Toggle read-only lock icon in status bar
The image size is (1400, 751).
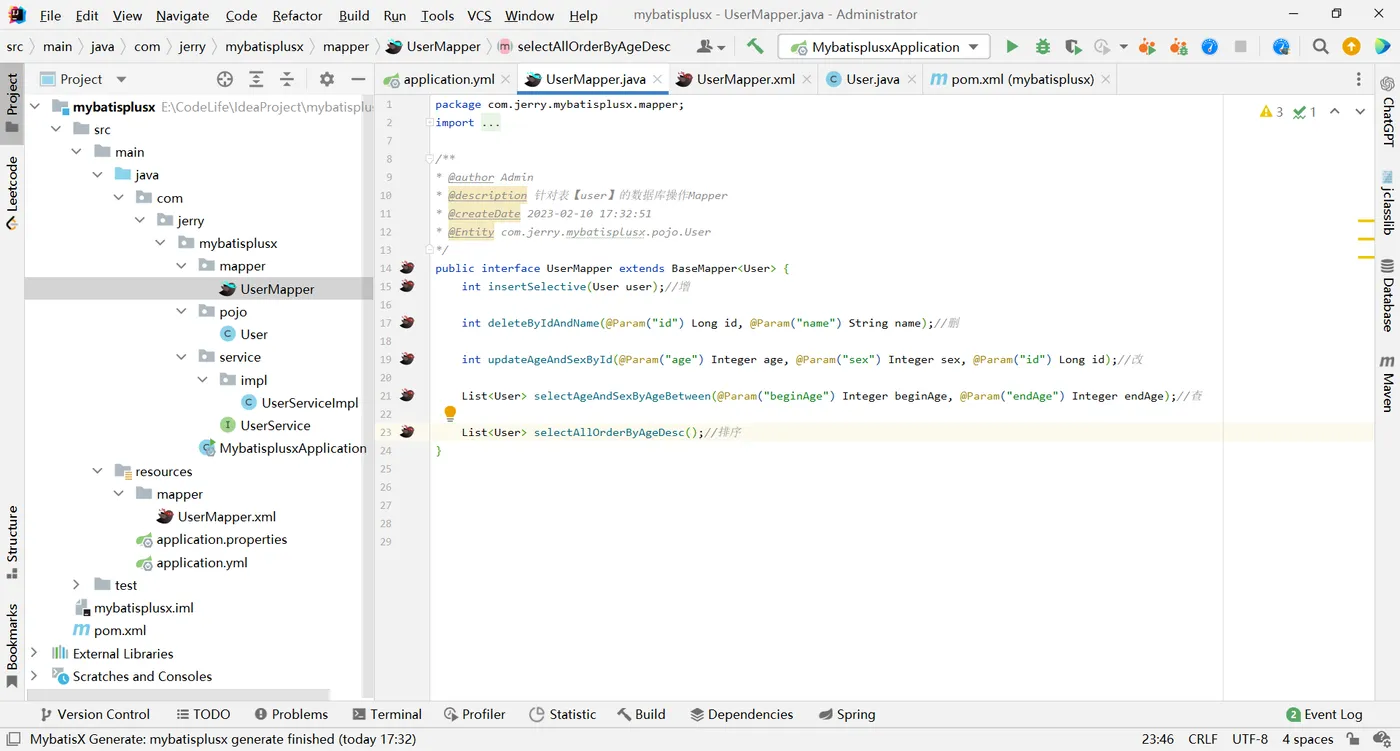1353,739
